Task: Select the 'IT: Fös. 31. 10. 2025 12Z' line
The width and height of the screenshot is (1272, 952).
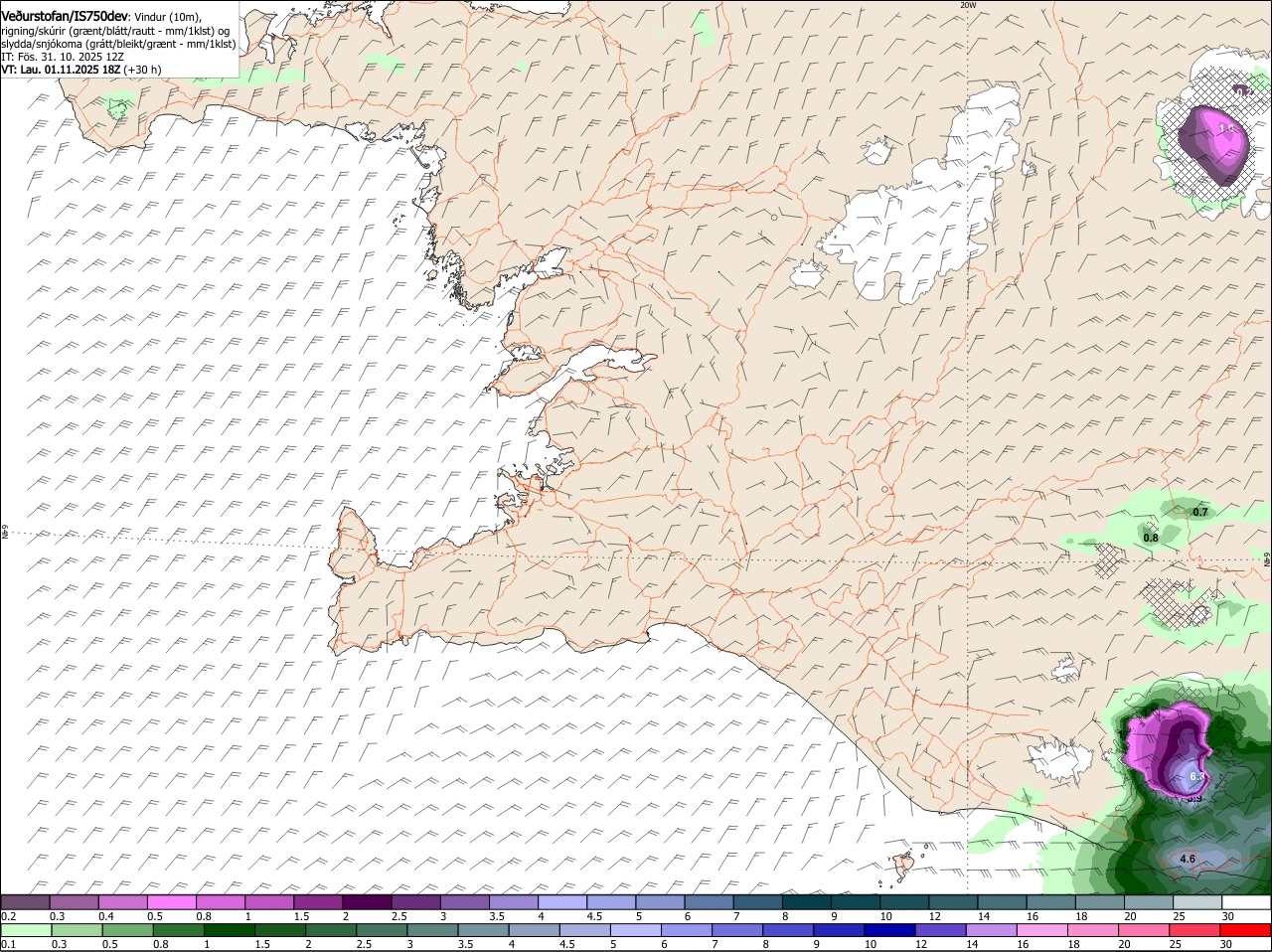Action: (x=62, y=57)
